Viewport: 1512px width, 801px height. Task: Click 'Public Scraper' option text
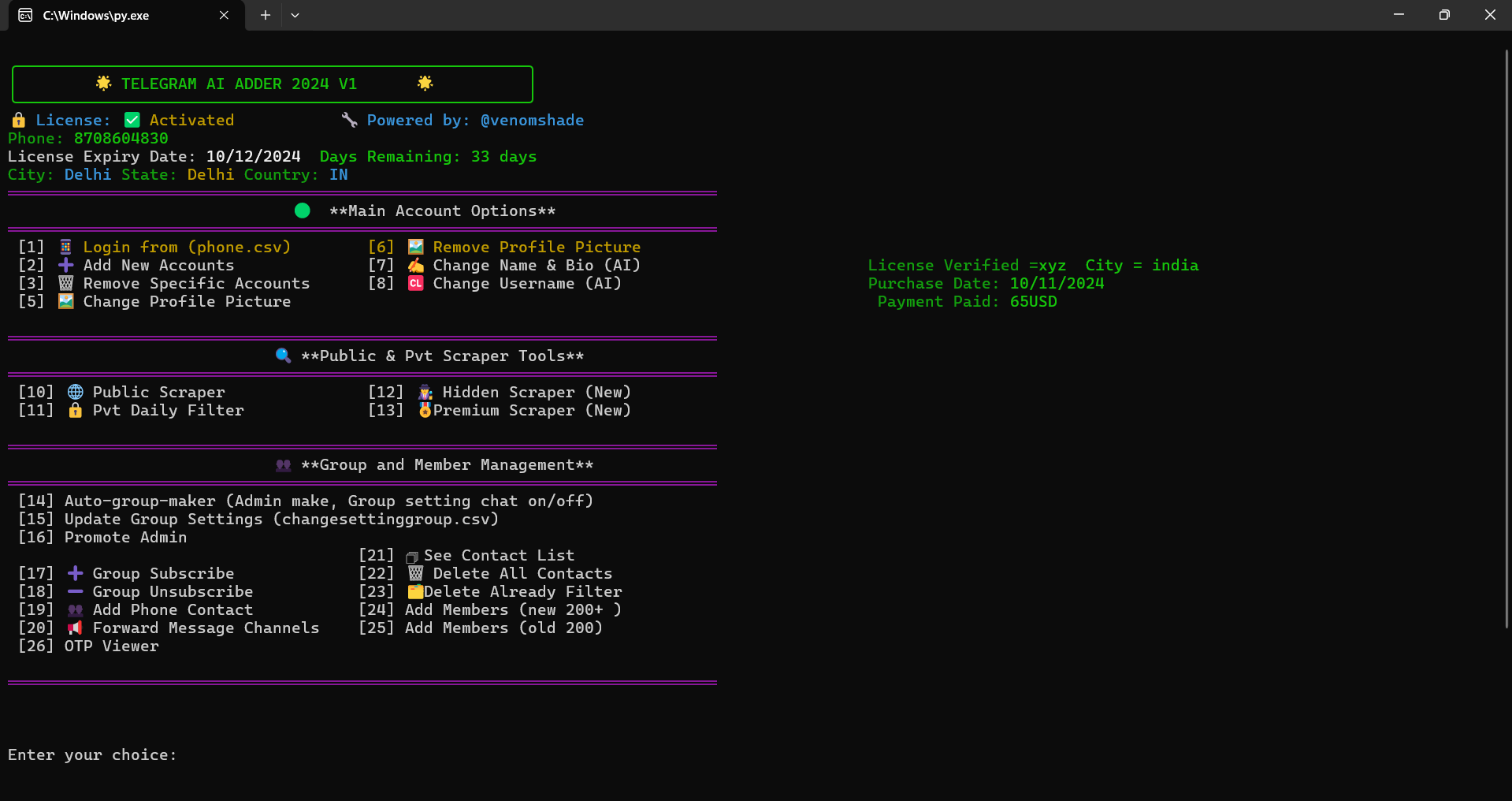[x=159, y=392]
